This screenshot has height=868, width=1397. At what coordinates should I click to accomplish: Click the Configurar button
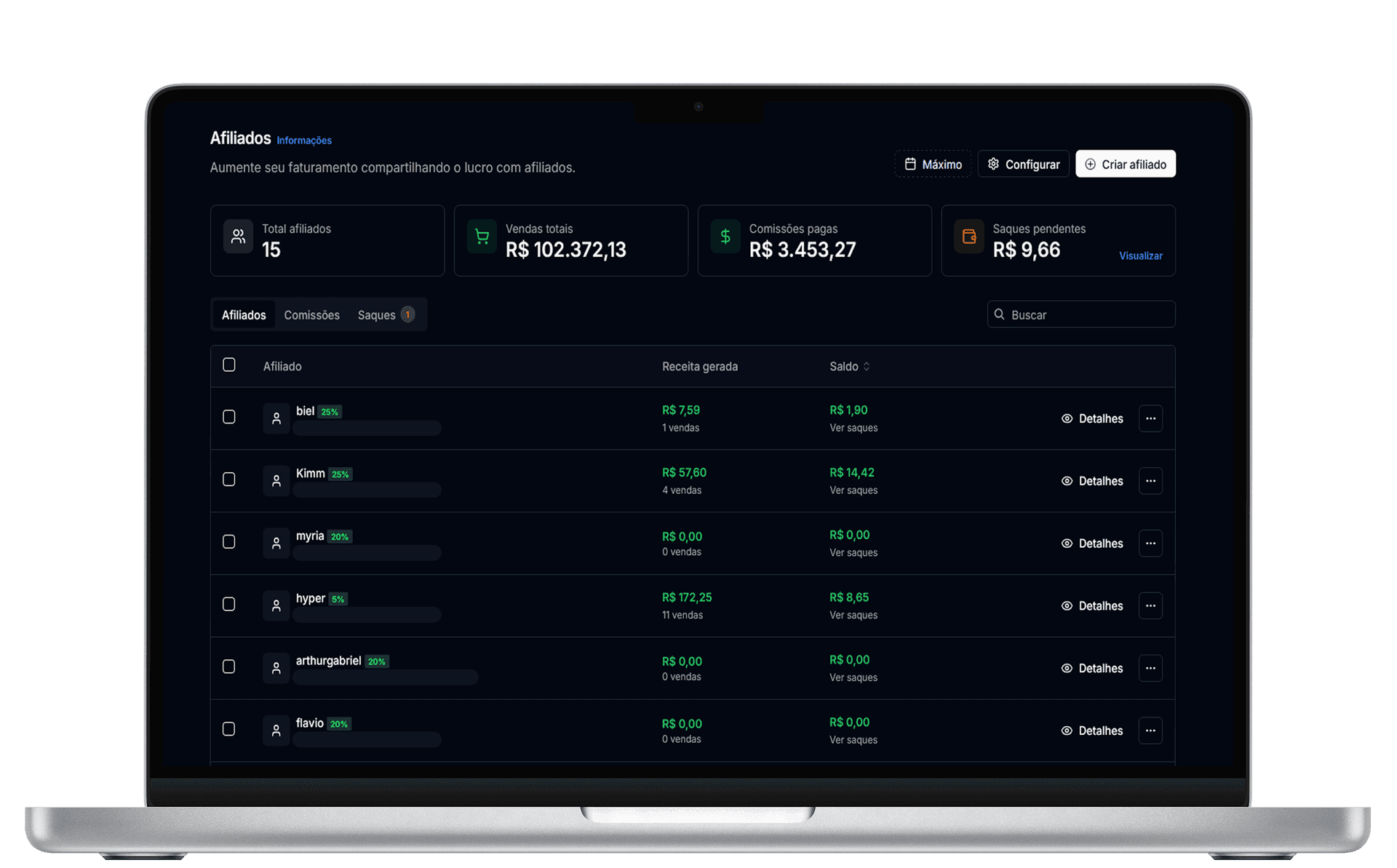[x=1024, y=164]
